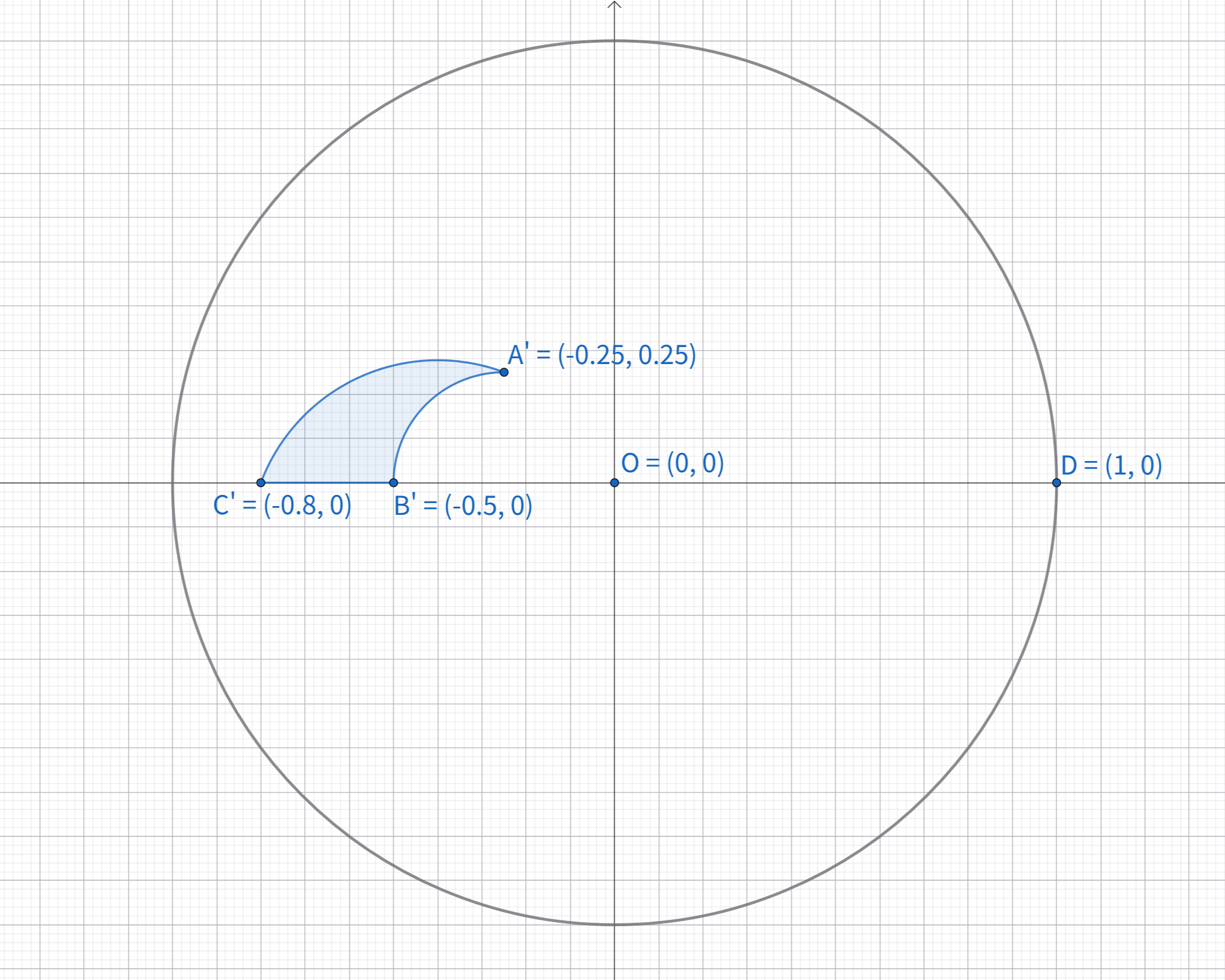The width and height of the screenshot is (1225, 980).
Task: Click the x-axis between O and D
Action: (x=836, y=483)
